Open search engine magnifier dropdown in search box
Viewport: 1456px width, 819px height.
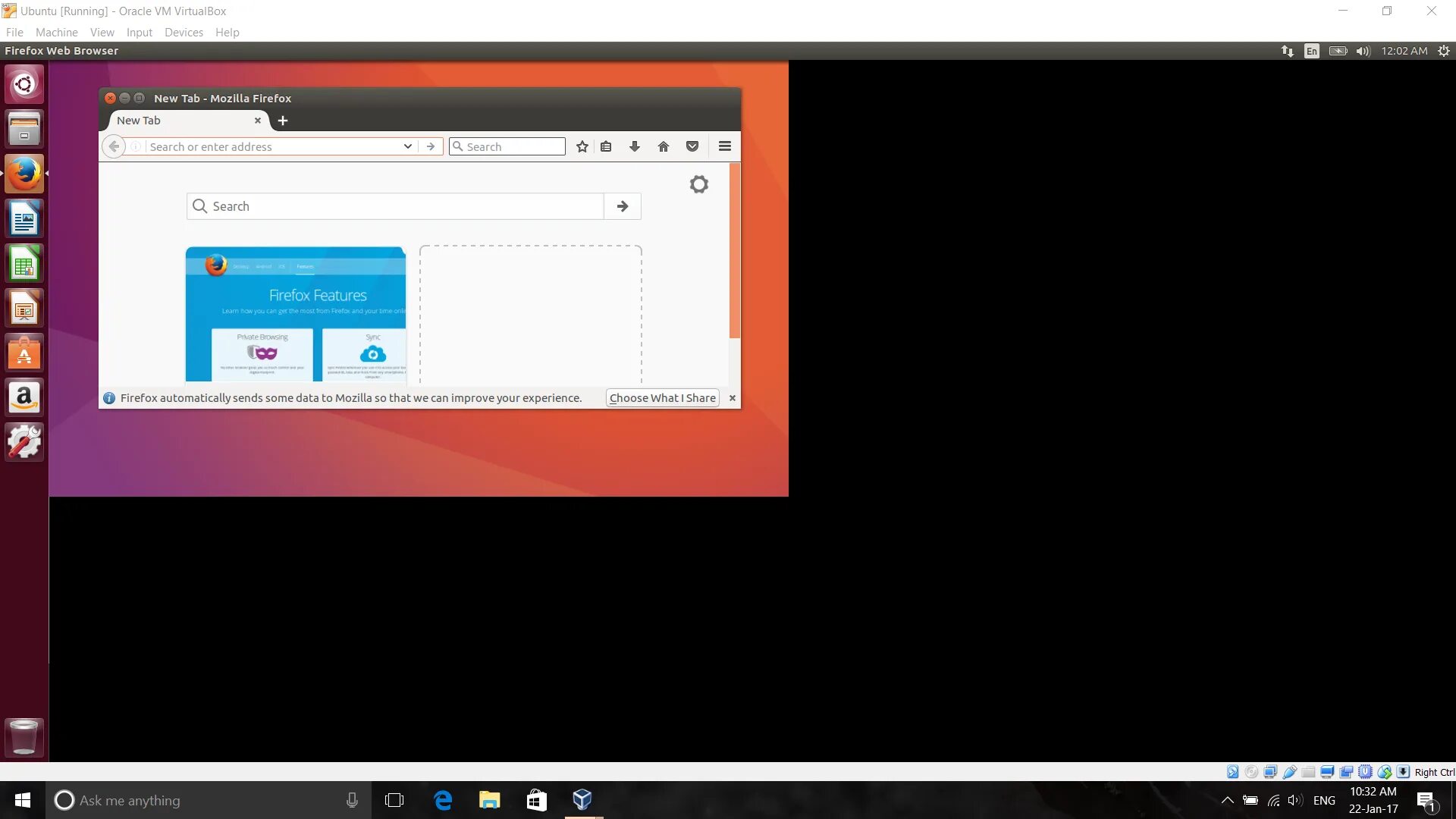(458, 146)
